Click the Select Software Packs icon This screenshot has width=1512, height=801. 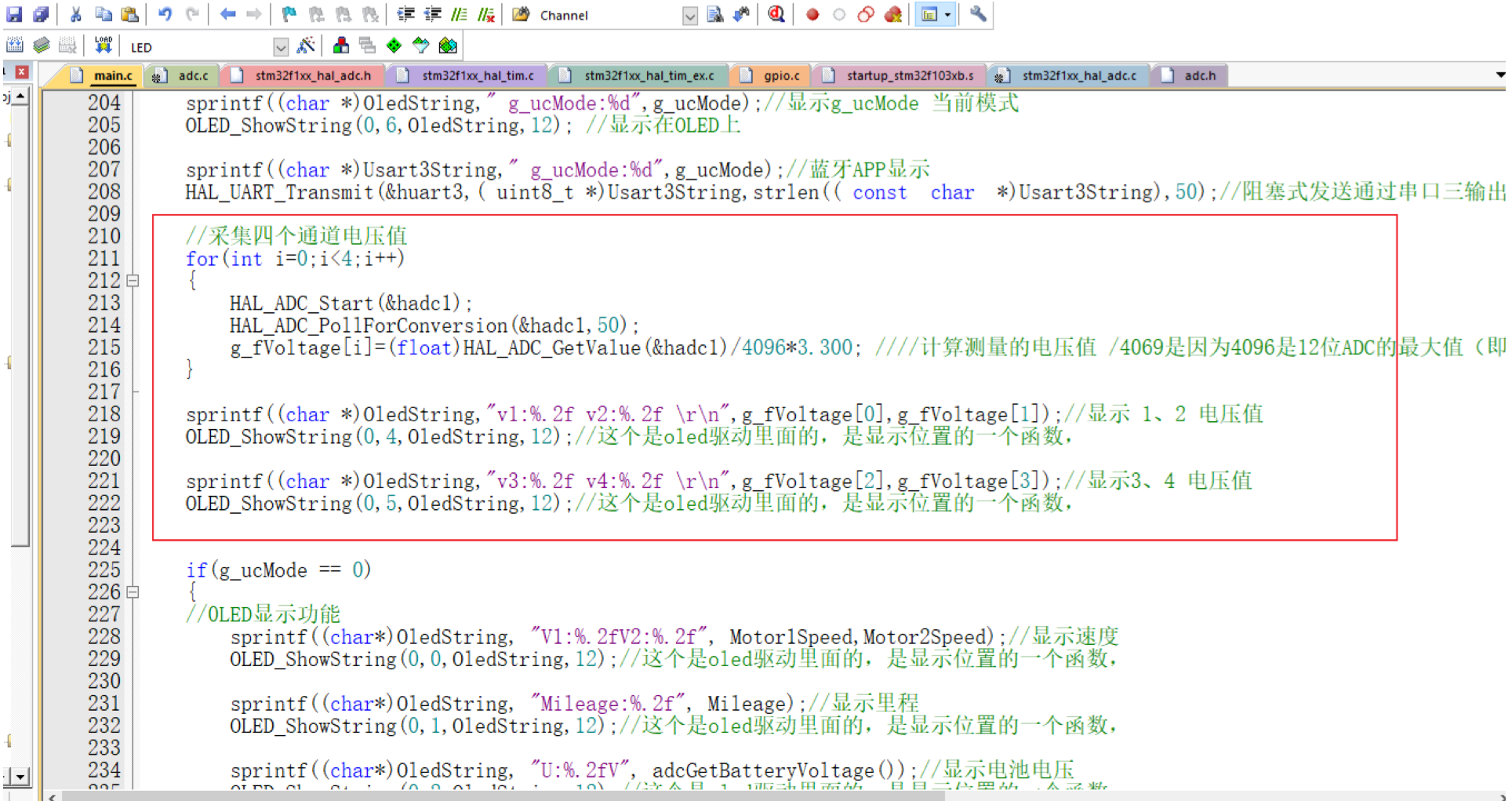click(421, 46)
